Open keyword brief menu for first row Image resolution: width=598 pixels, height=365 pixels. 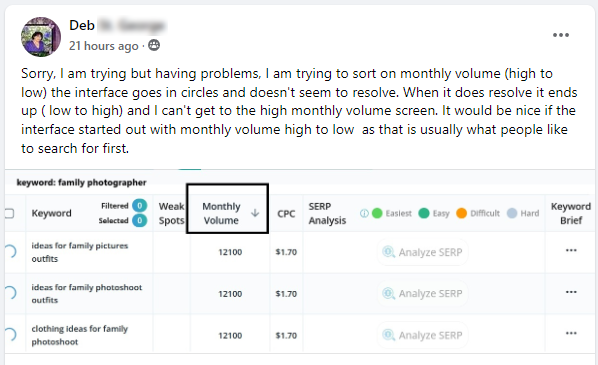click(x=571, y=251)
